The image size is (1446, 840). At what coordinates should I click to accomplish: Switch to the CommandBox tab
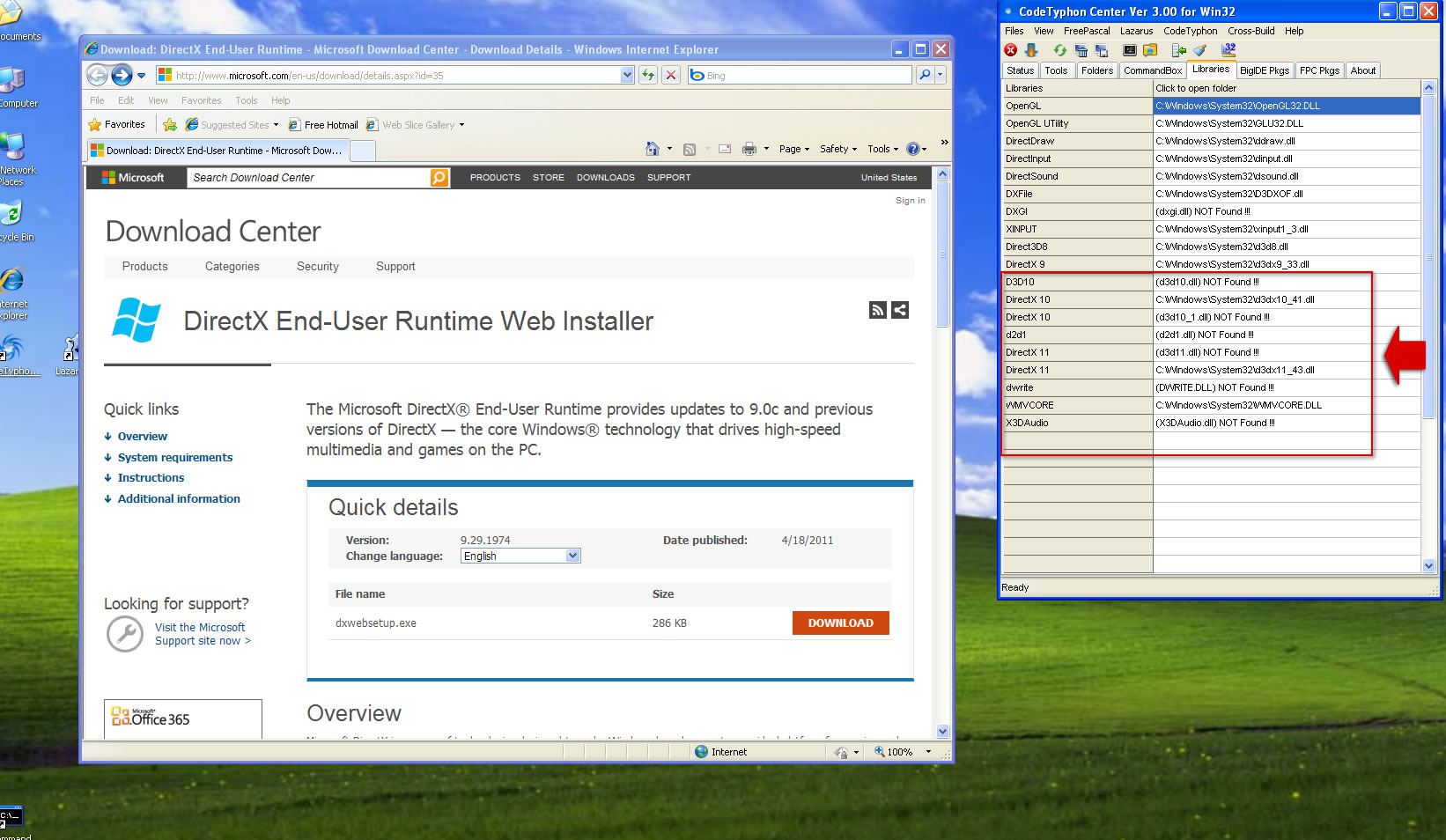click(1152, 70)
